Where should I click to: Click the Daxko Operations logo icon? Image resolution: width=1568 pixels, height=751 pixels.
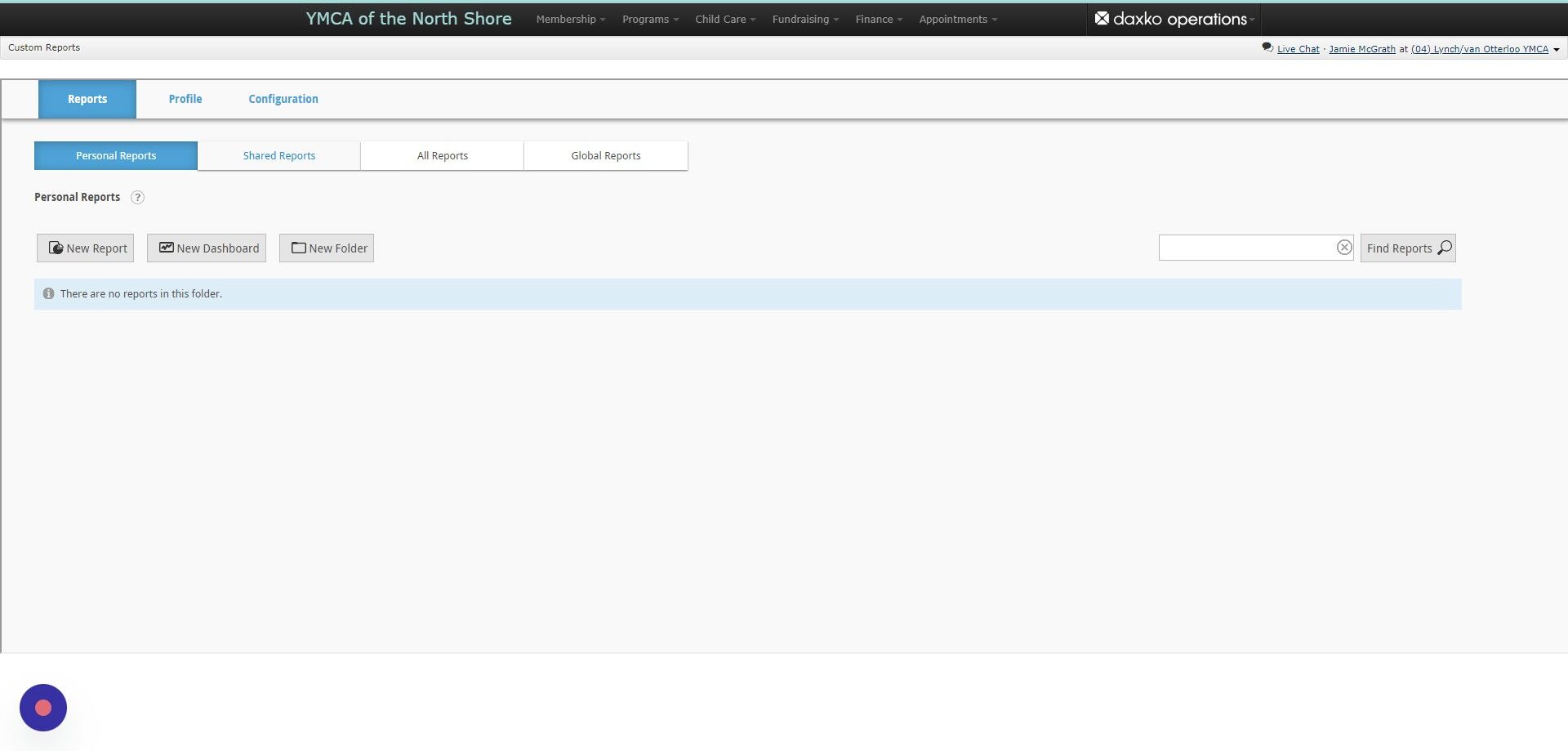(1102, 18)
